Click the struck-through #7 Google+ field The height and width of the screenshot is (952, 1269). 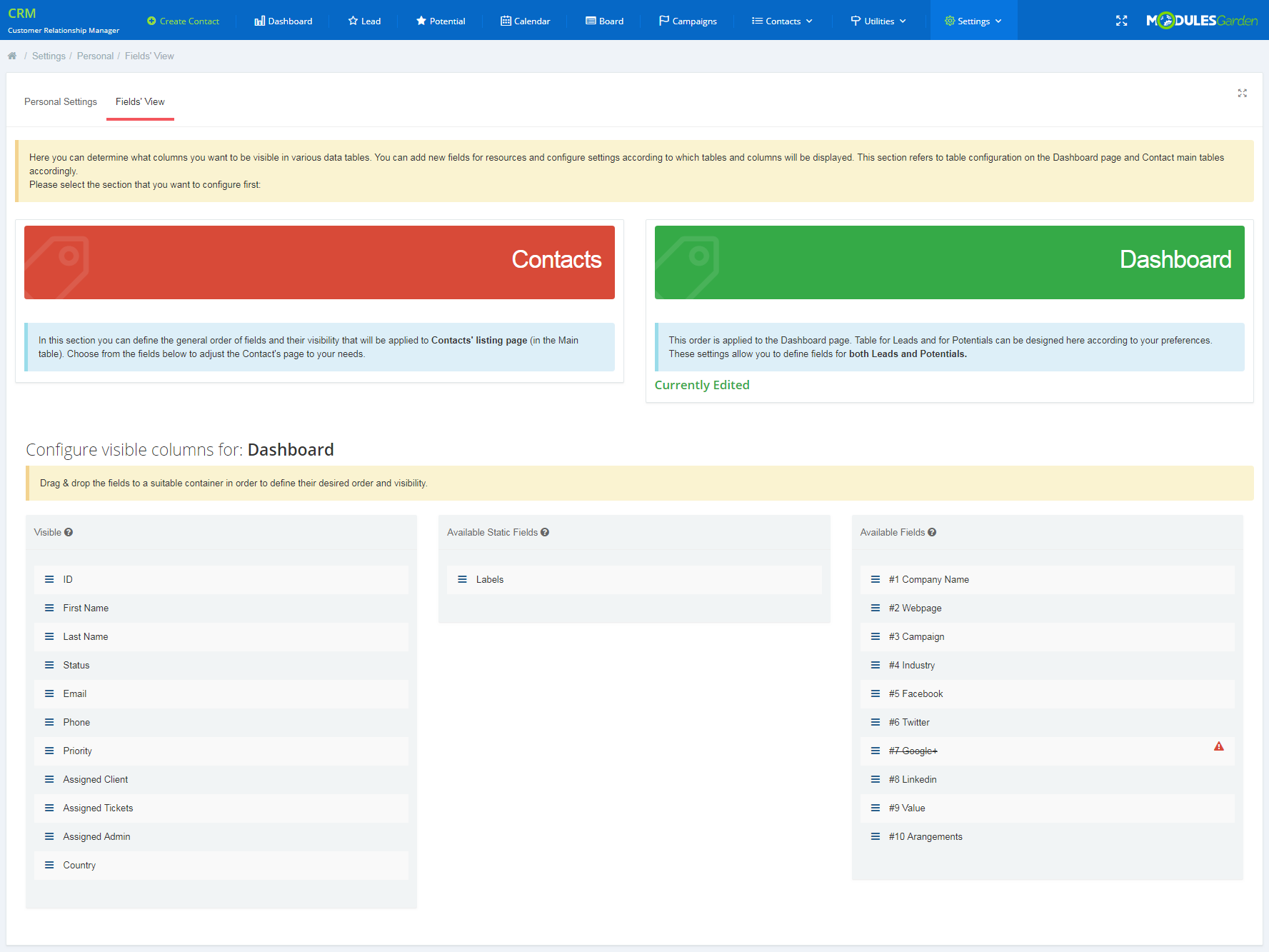point(1047,751)
